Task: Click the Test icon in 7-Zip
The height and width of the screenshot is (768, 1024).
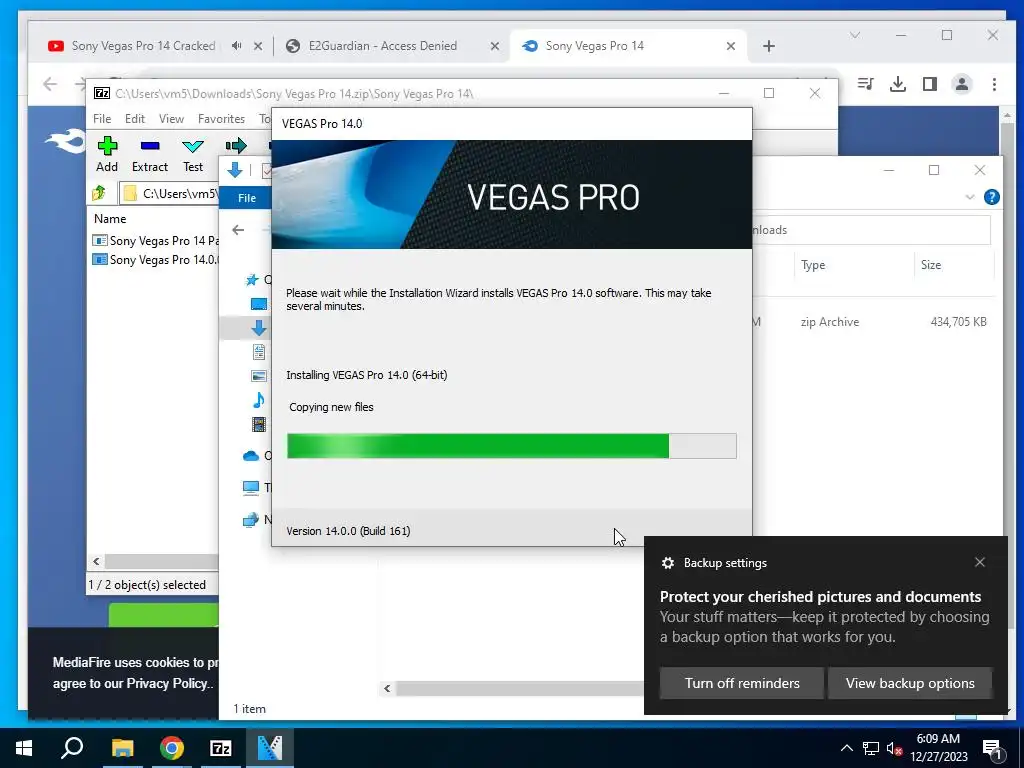Action: click(193, 146)
